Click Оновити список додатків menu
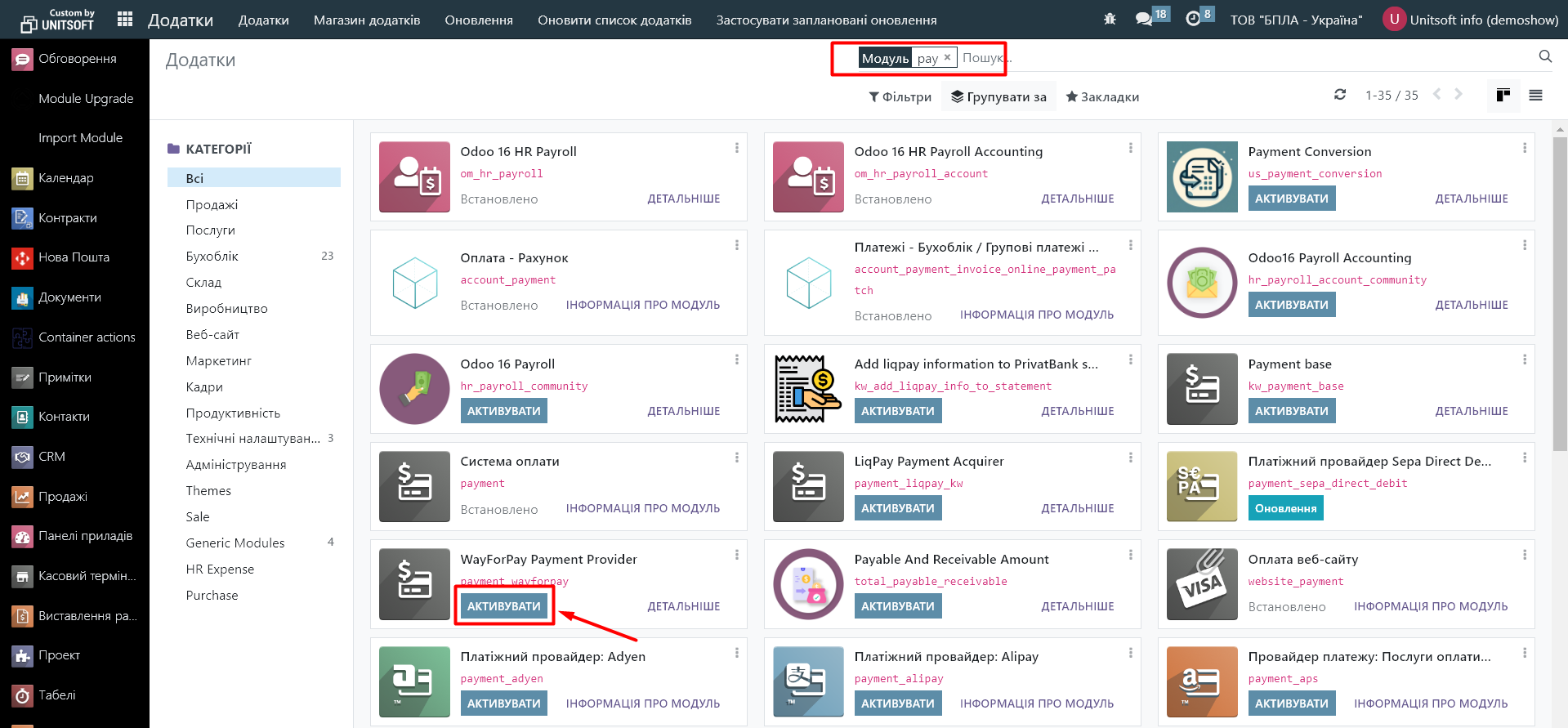 pyautogui.click(x=614, y=20)
